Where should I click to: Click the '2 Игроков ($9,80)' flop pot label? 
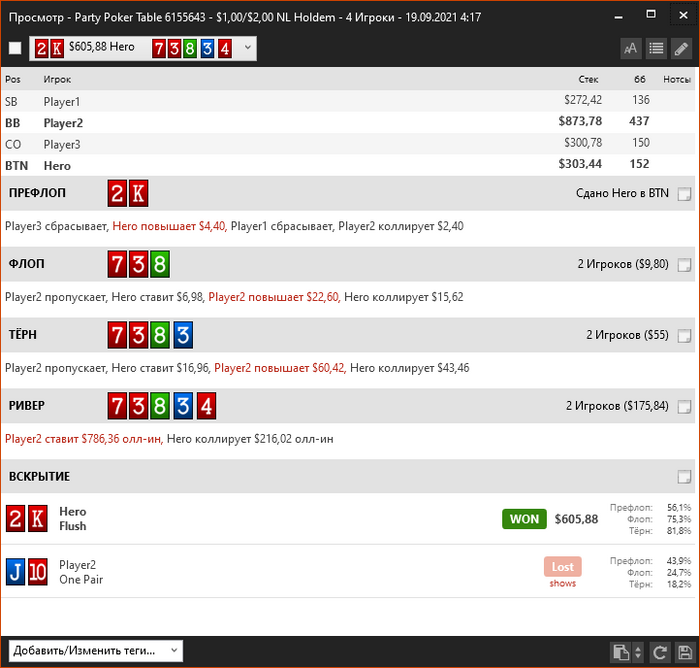click(x=623, y=264)
